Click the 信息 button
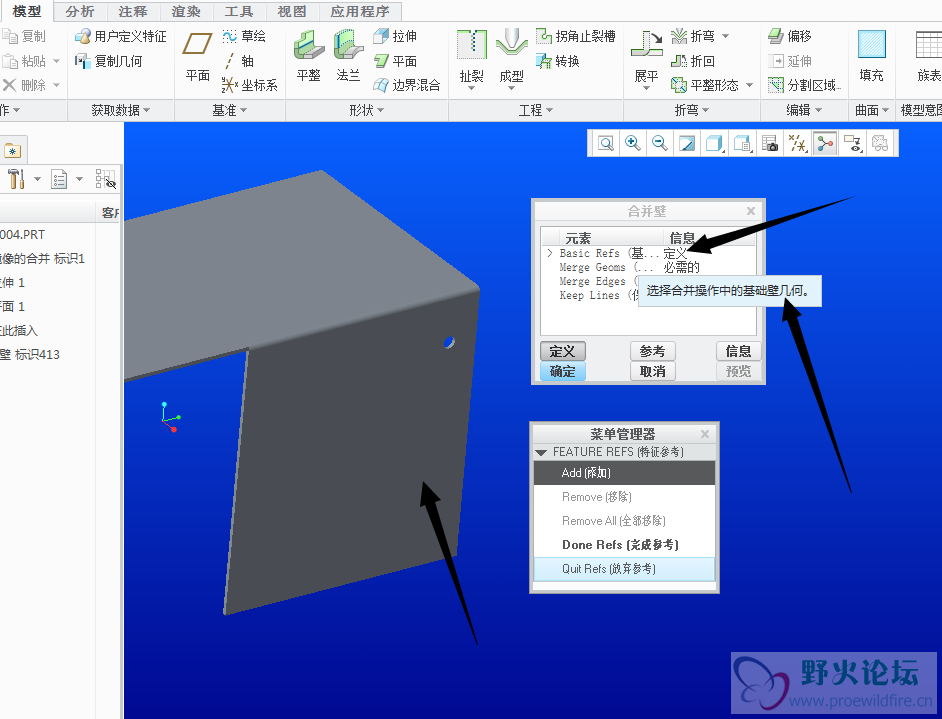This screenshot has height=719, width=942. 738,351
